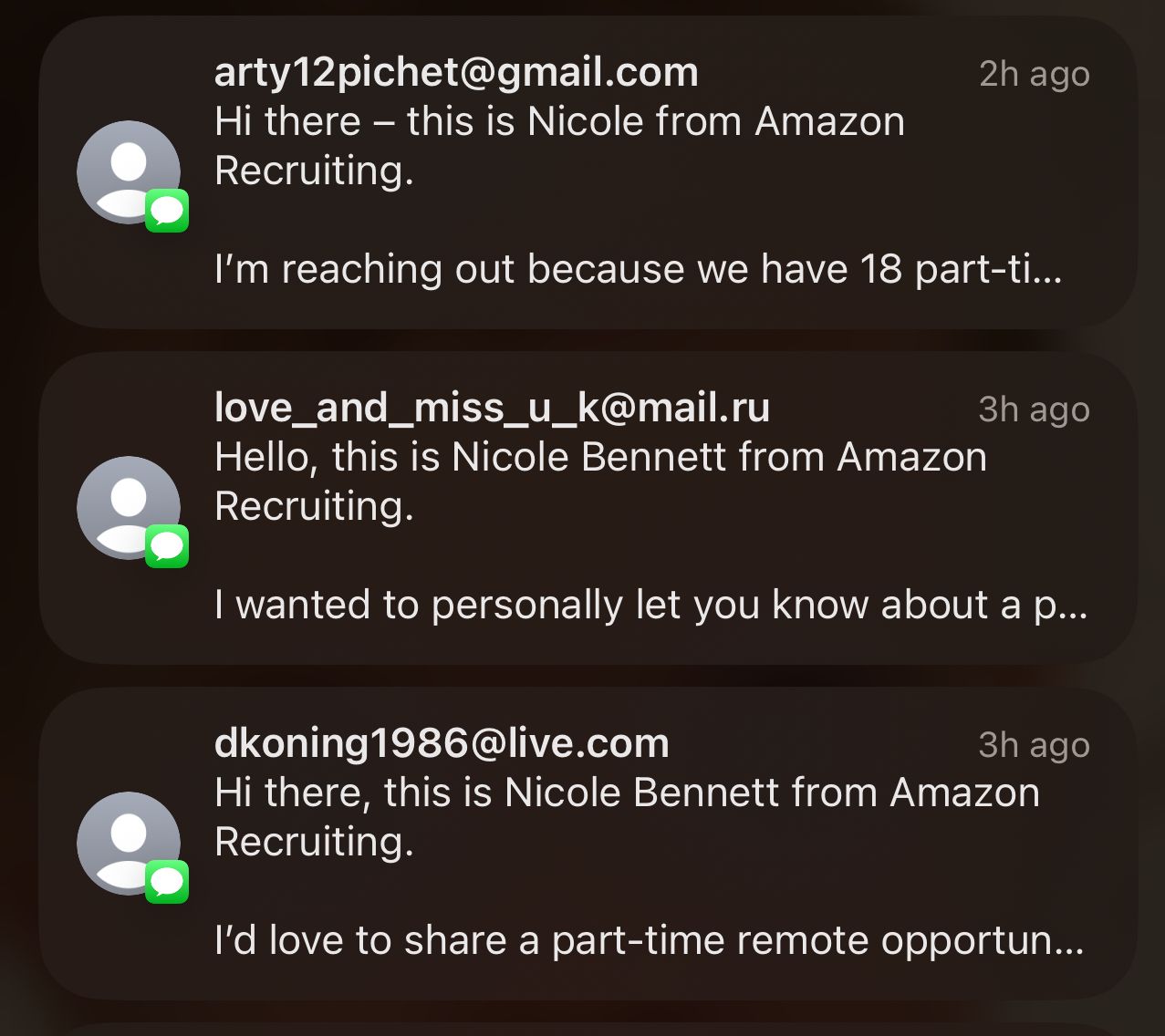
Task: Open the "Hi there – this is Nicole" message
Action: point(559,146)
